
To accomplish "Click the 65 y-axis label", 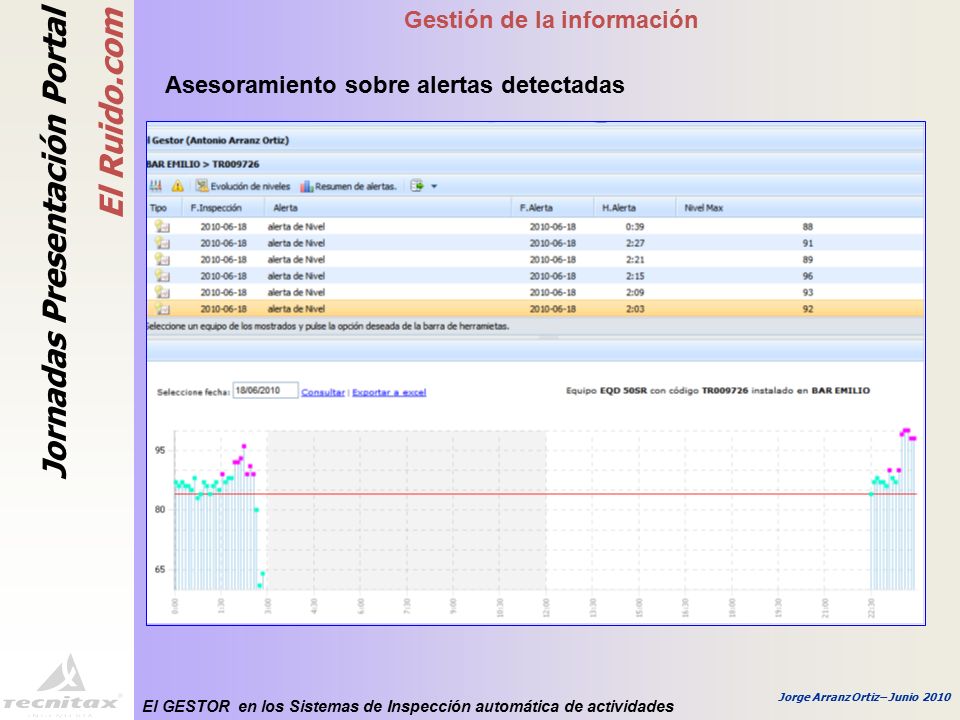I will tap(160, 569).
